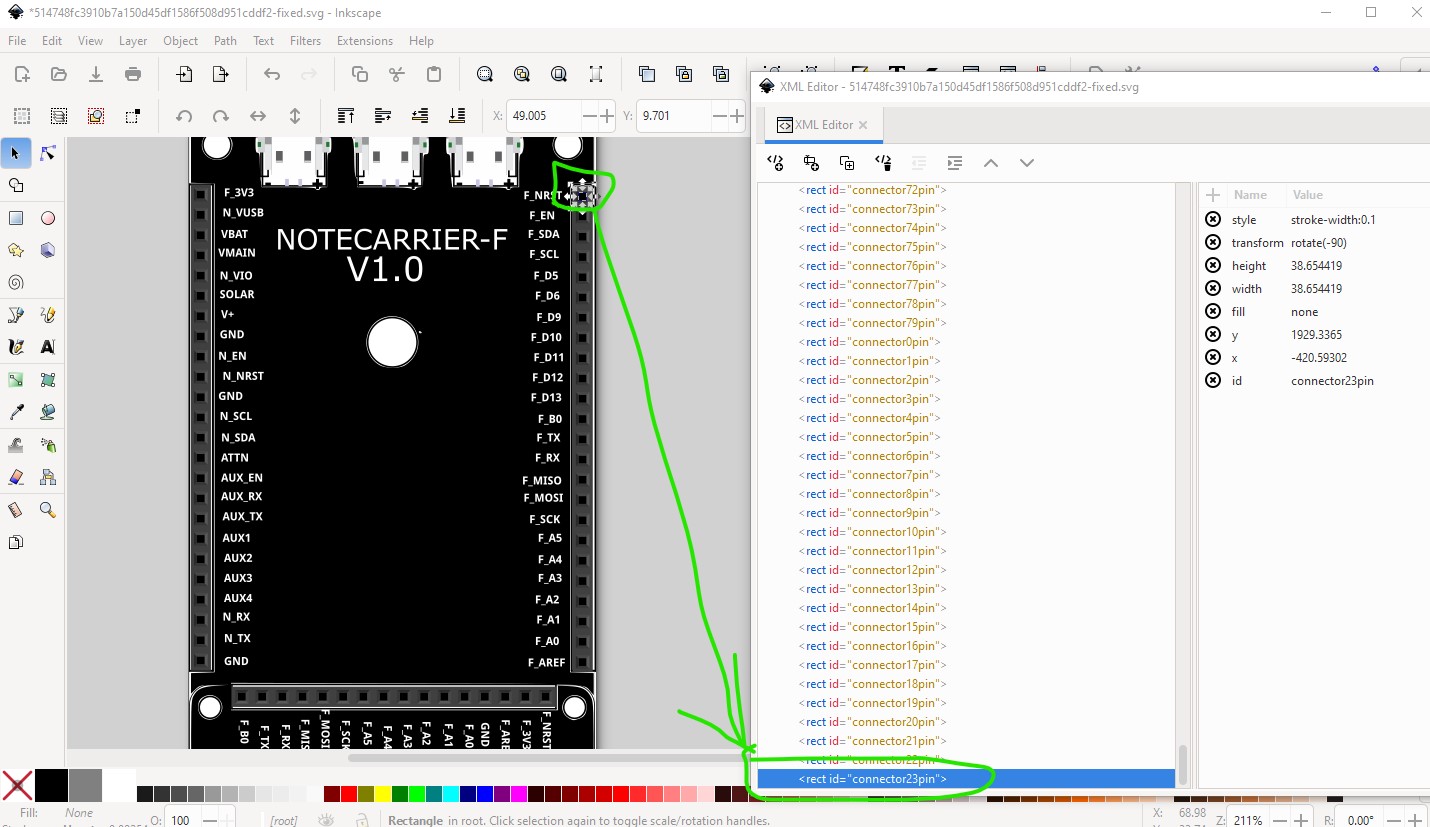Click the New document icon
This screenshot has height=827, width=1430.
tap(22, 74)
